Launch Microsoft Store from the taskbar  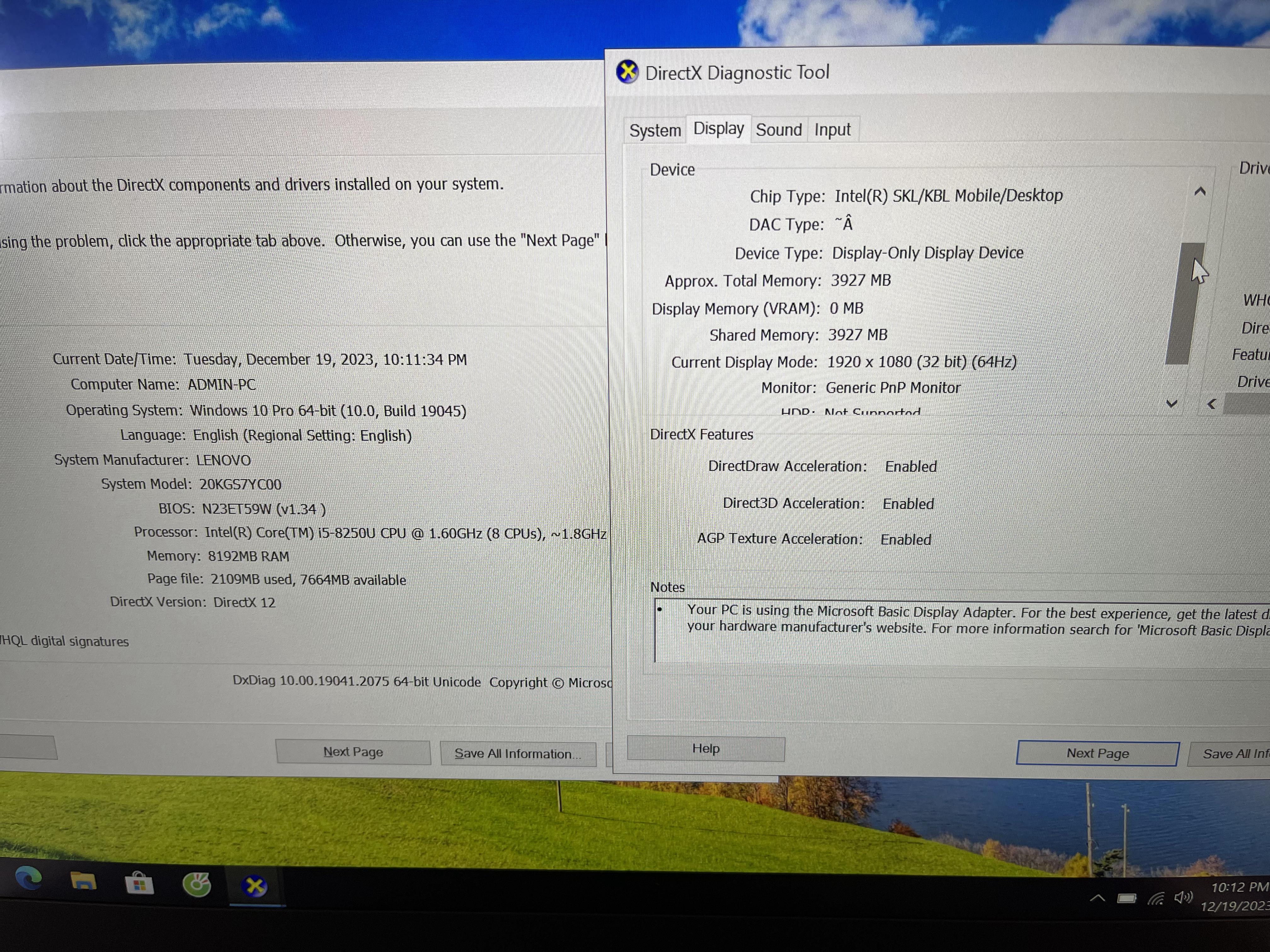click(139, 882)
